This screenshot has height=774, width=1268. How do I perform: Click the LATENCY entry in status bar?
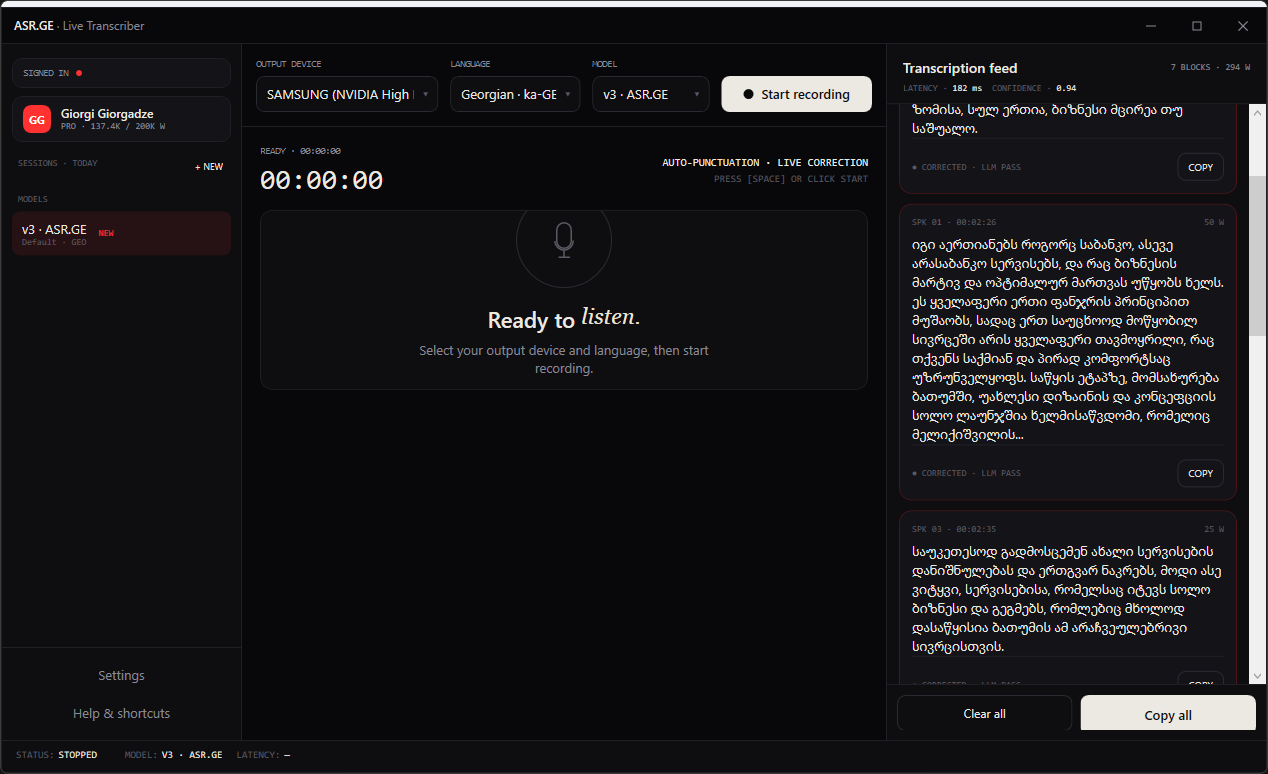click(x=263, y=755)
